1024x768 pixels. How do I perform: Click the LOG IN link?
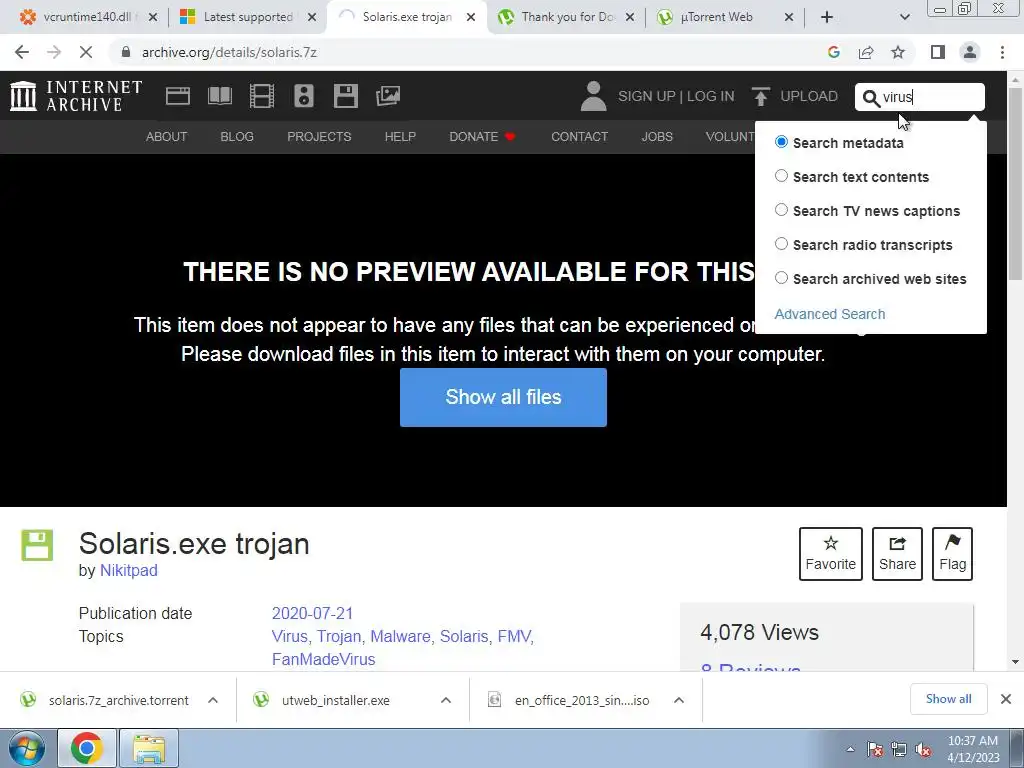point(711,96)
